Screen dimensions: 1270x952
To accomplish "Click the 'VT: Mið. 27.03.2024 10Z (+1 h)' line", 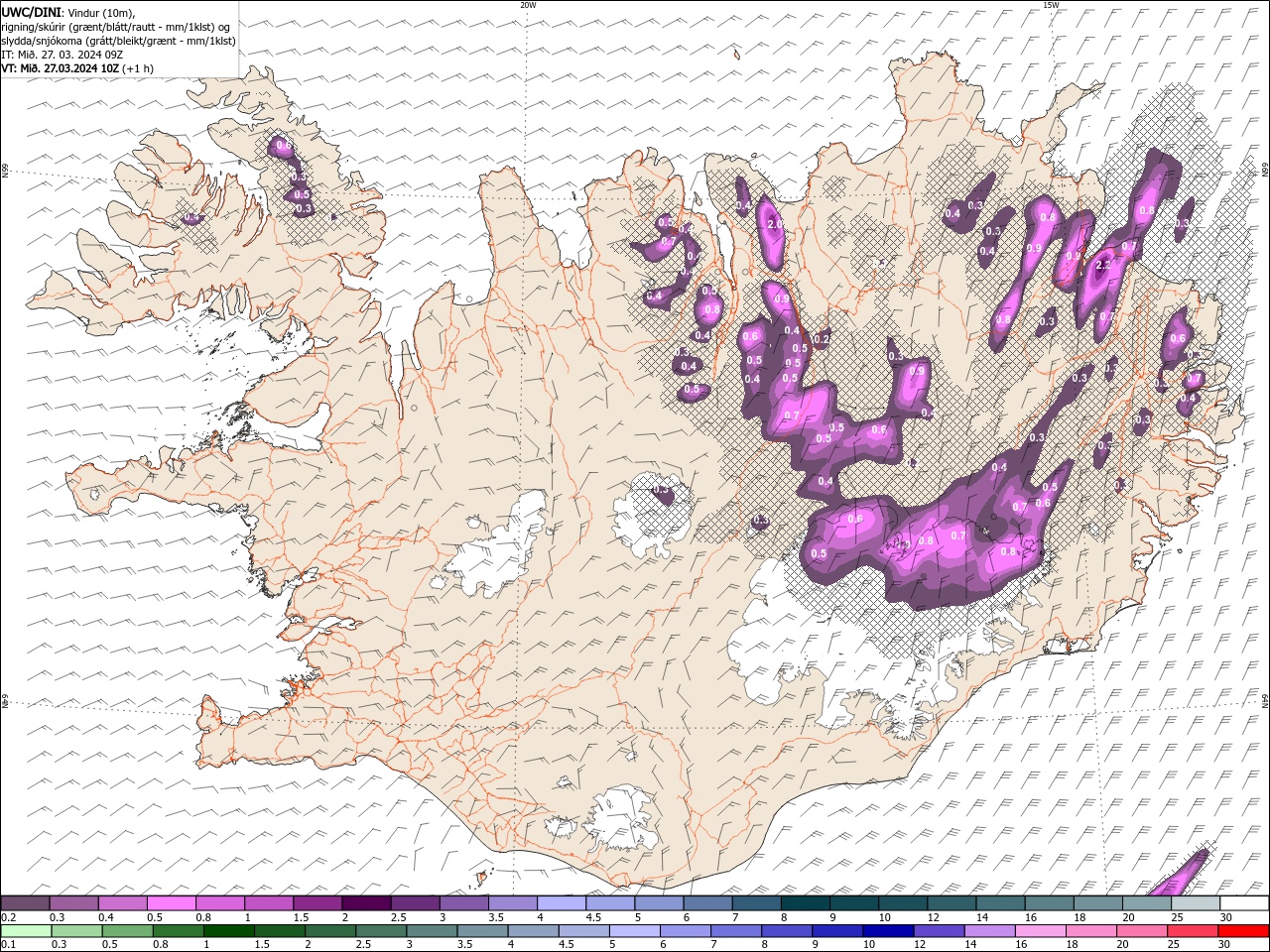I will coord(77,68).
